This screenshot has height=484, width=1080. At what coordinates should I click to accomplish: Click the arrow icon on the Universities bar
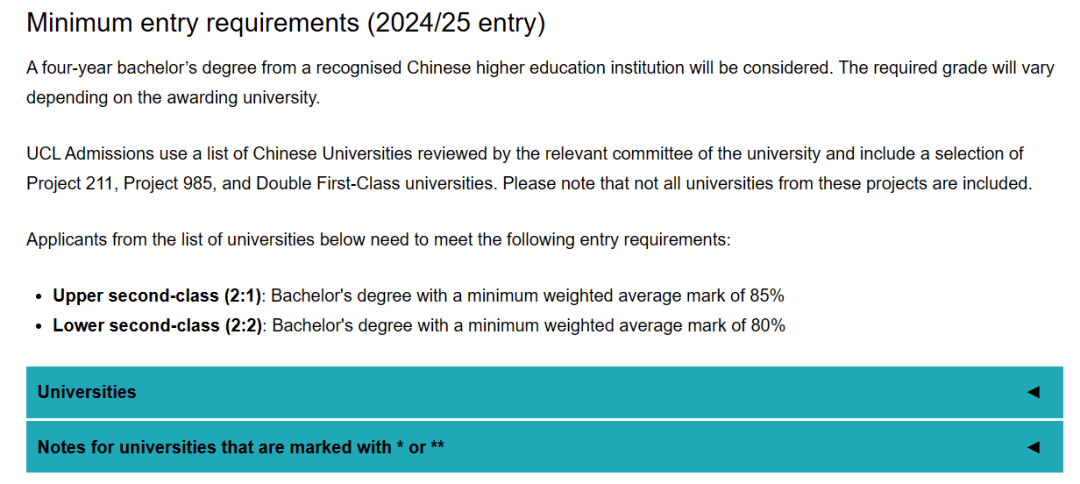click(x=1033, y=392)
